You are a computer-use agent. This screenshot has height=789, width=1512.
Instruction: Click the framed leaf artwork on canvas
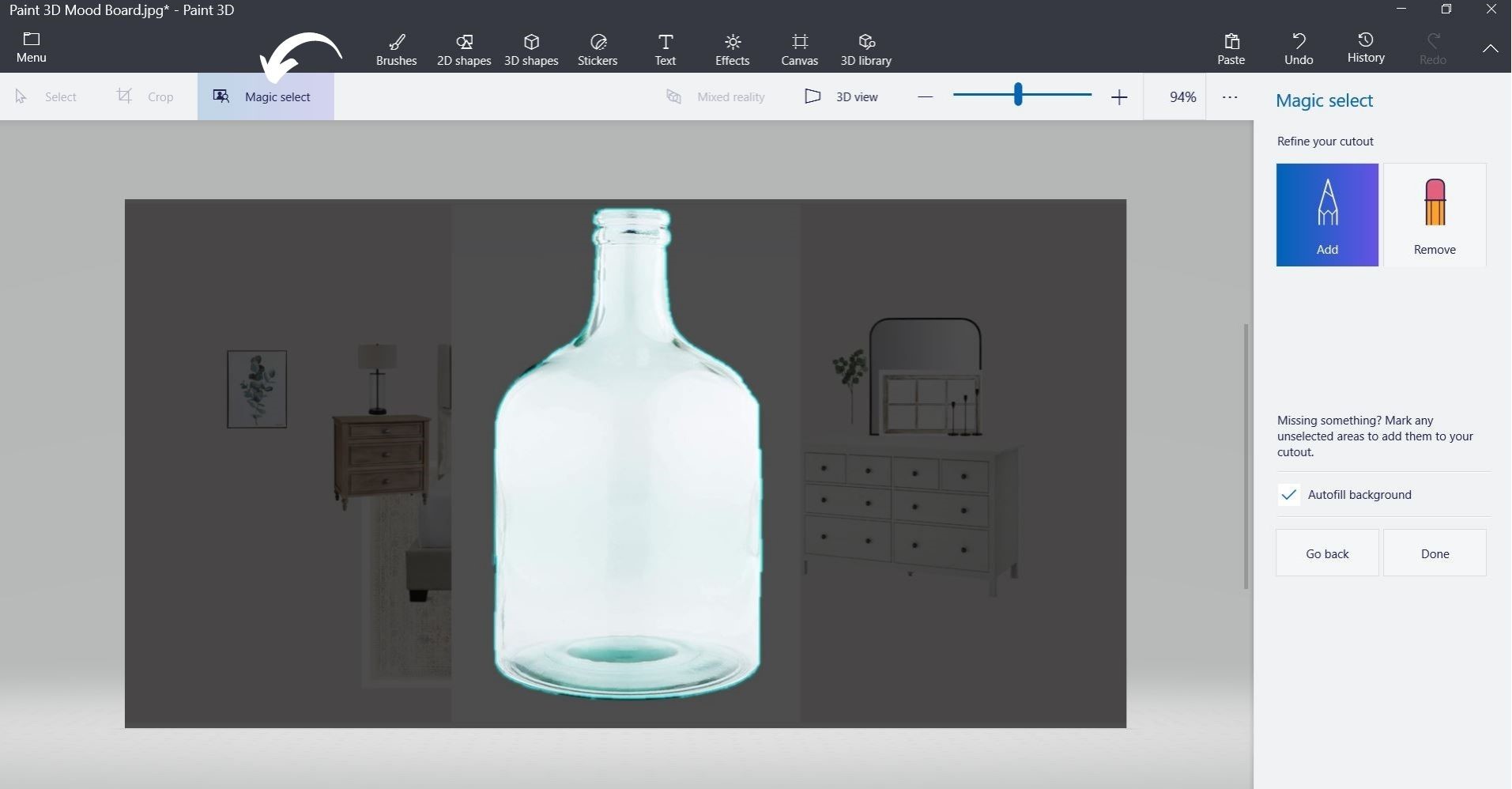point(257,389)
